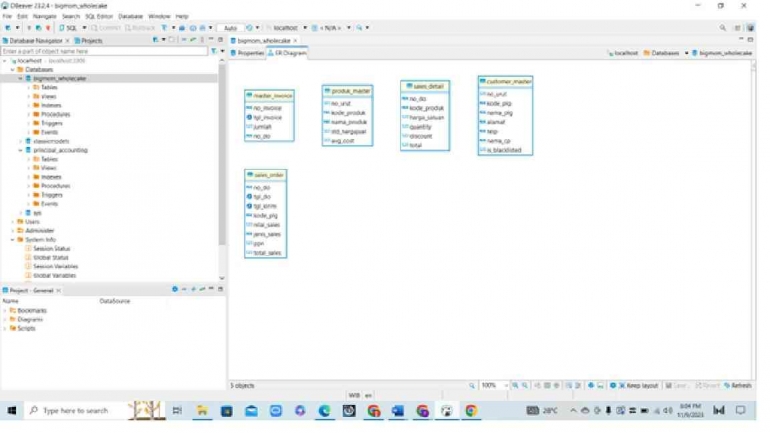Expand the Users folder
The width and height of the screenshot is (770, 433).
coord(13,222)
